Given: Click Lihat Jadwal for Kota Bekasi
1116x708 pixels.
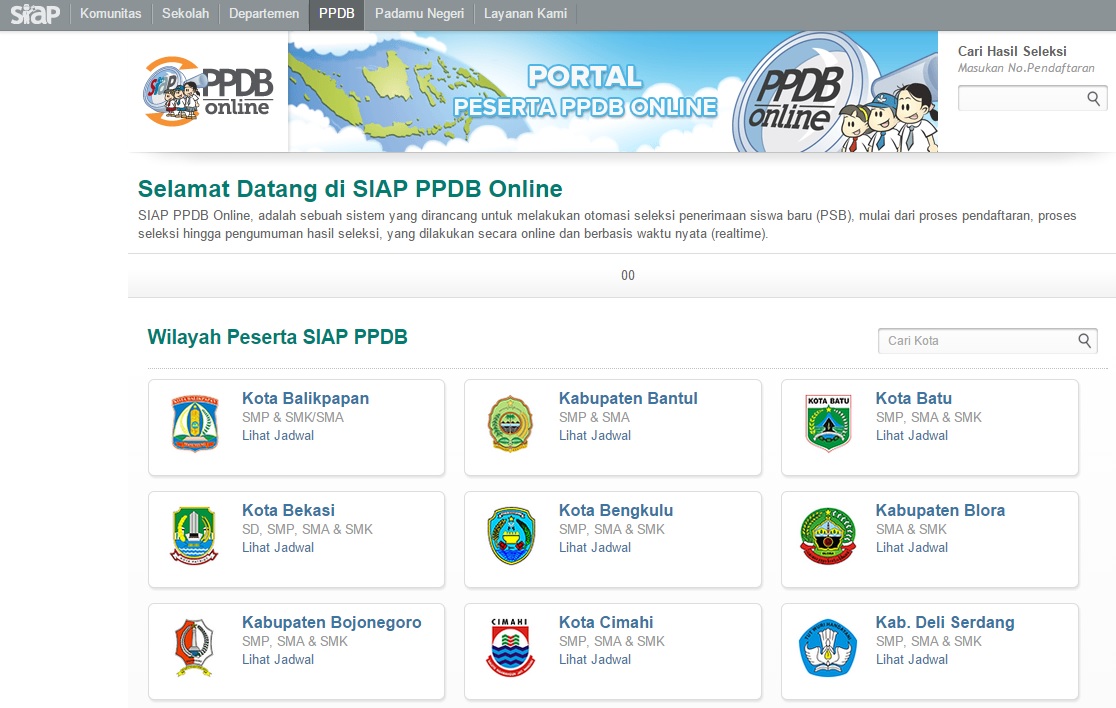Looking at the screenshot, I should [x=278, y=547].
